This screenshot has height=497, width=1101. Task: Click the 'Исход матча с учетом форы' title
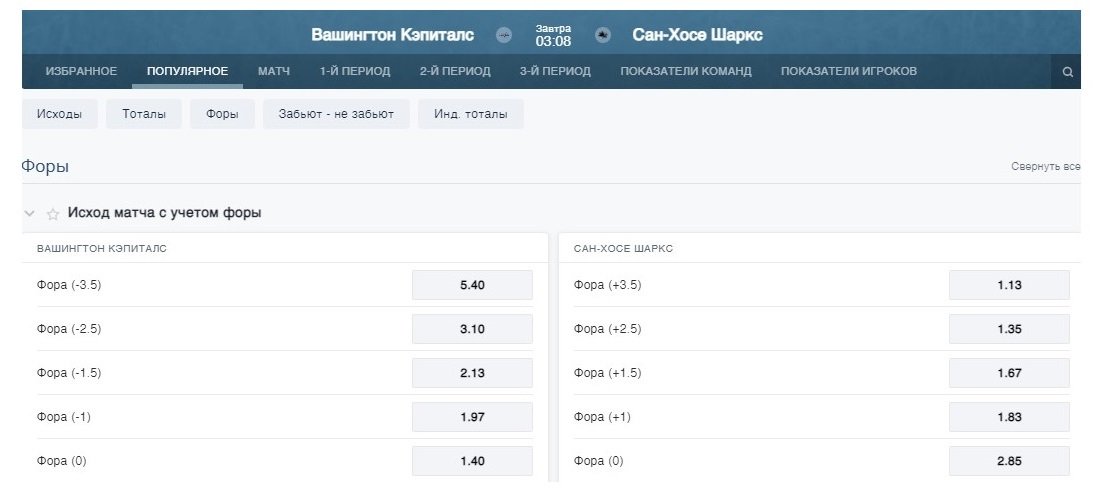(x=164, y=213)
